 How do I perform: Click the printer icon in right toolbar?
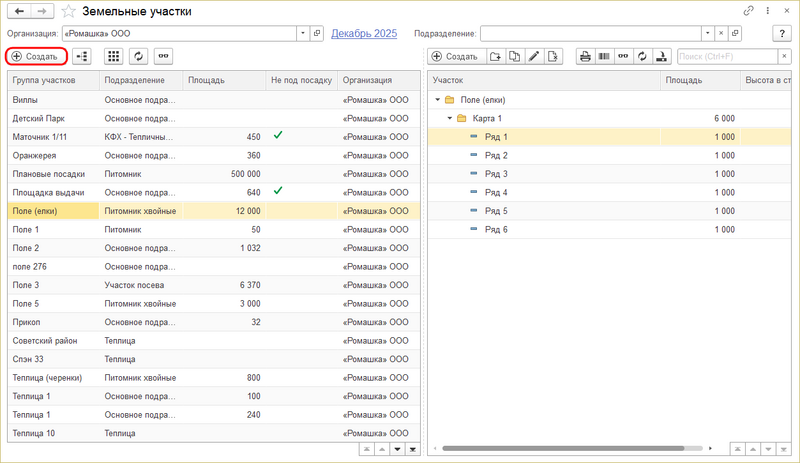[x=585, y=57]
